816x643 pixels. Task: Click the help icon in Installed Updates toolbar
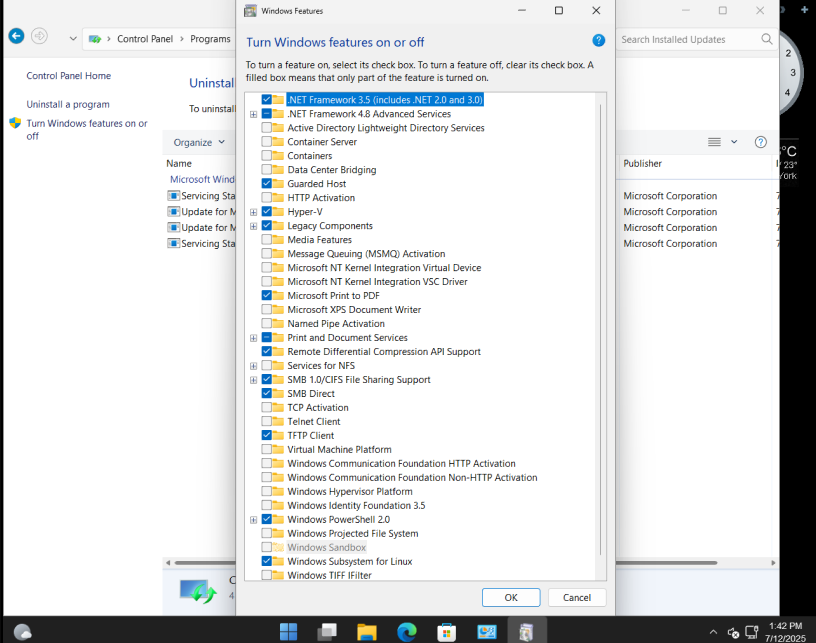tap(760, 142)
